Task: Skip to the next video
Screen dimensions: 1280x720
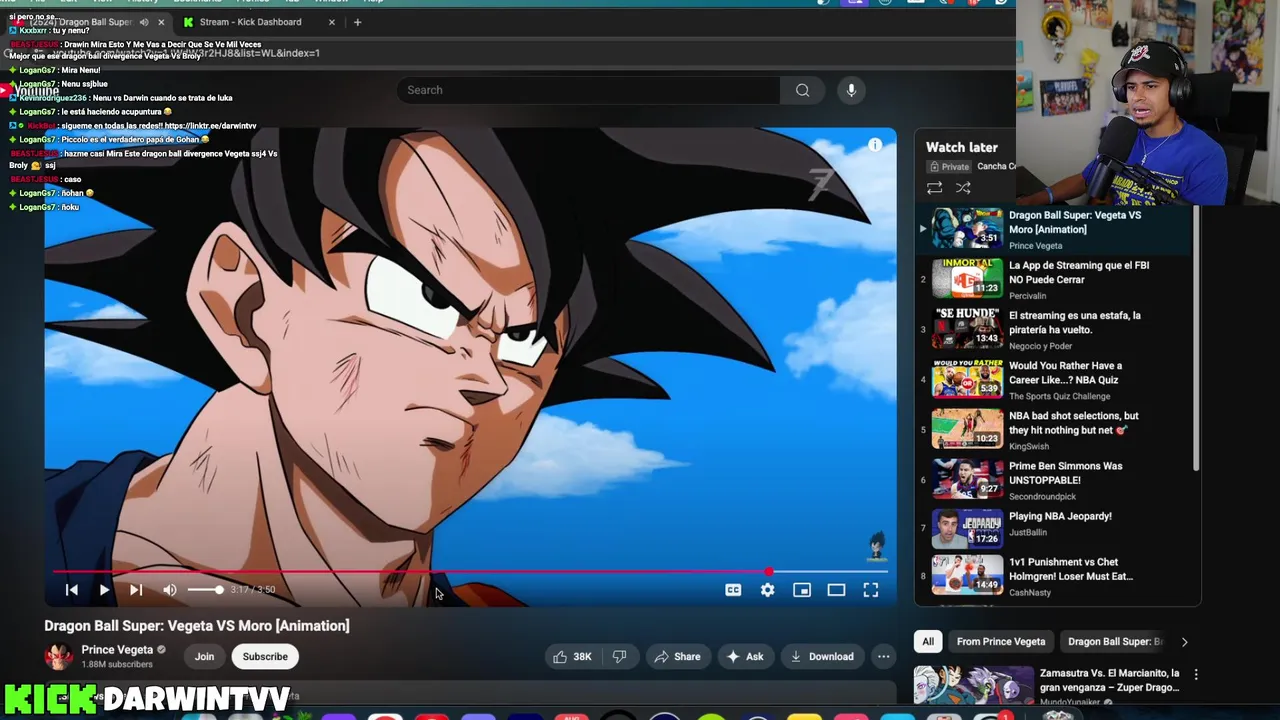Action: 136,590
